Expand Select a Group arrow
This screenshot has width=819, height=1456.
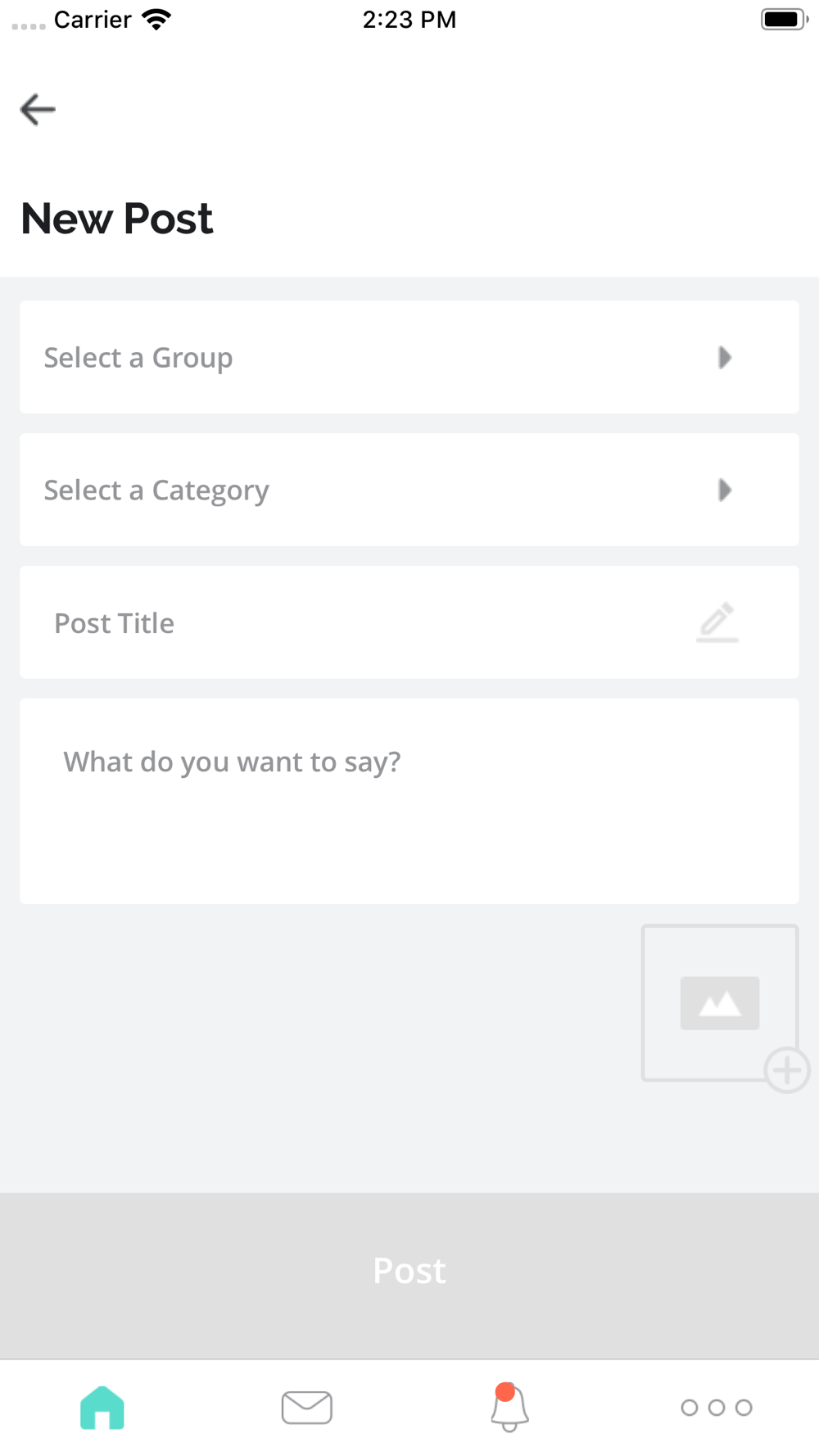click(x=725, y=357)
